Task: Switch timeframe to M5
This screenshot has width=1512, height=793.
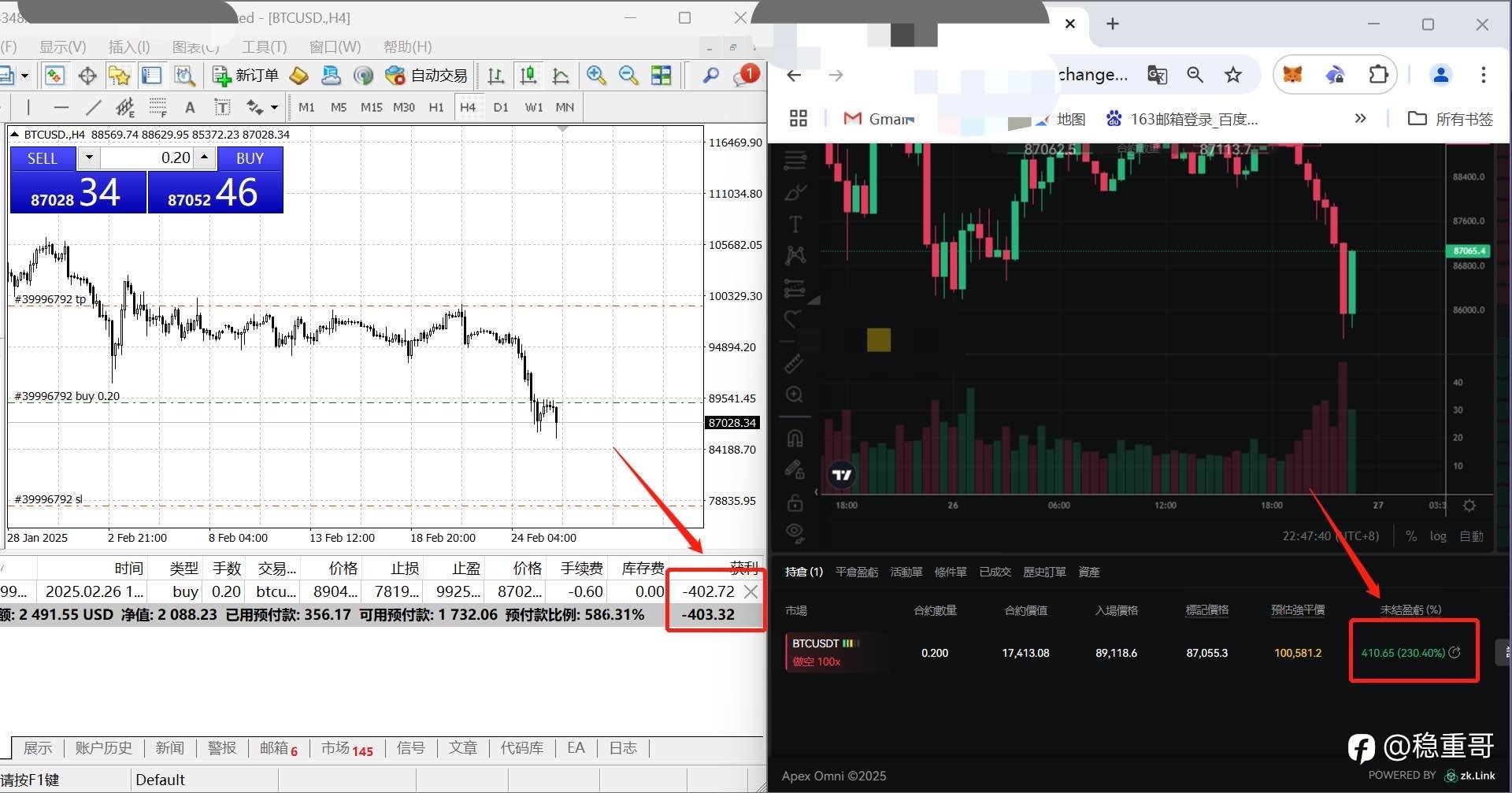Action: (339, 107)
